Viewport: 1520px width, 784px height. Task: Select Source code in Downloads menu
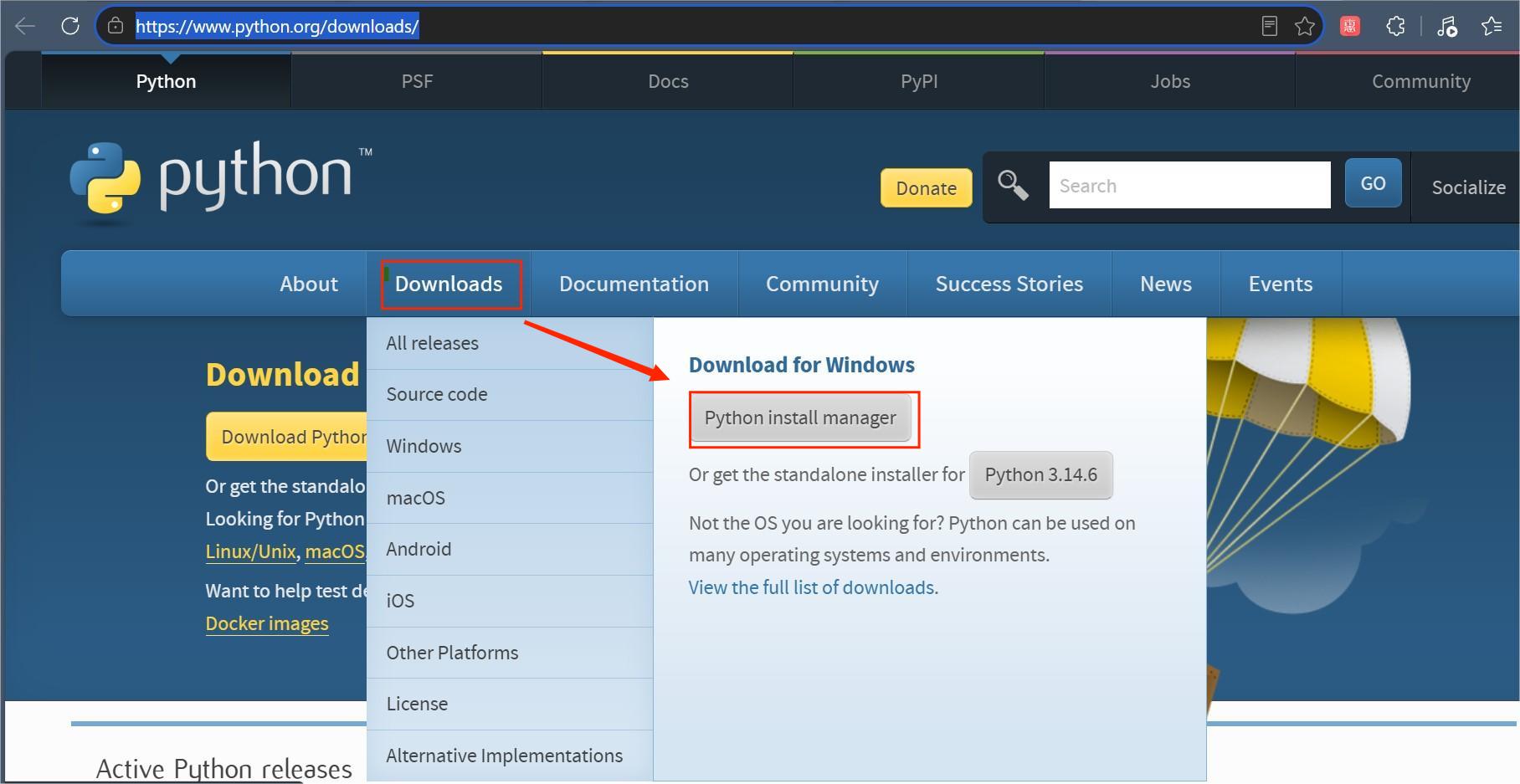[x=510, y=394]
